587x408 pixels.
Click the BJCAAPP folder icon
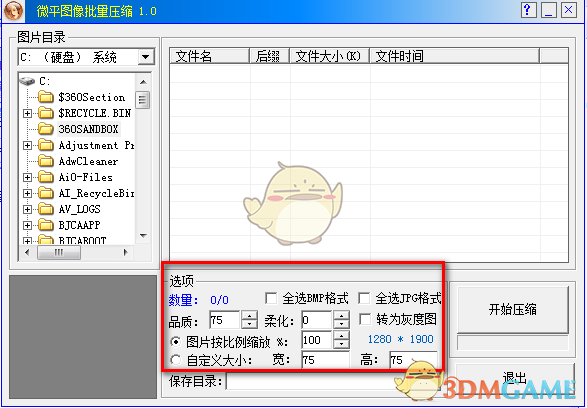tap(46, 225)
